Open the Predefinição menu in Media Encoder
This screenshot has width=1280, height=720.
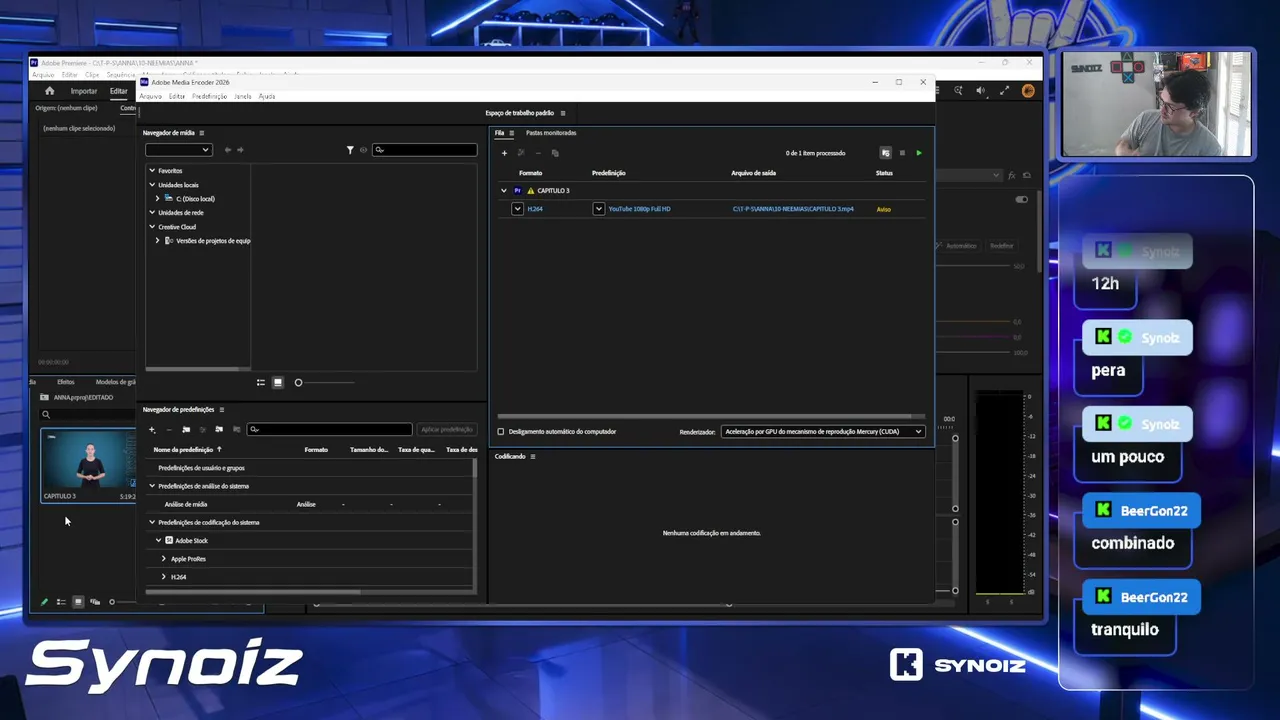click(209, 96)
